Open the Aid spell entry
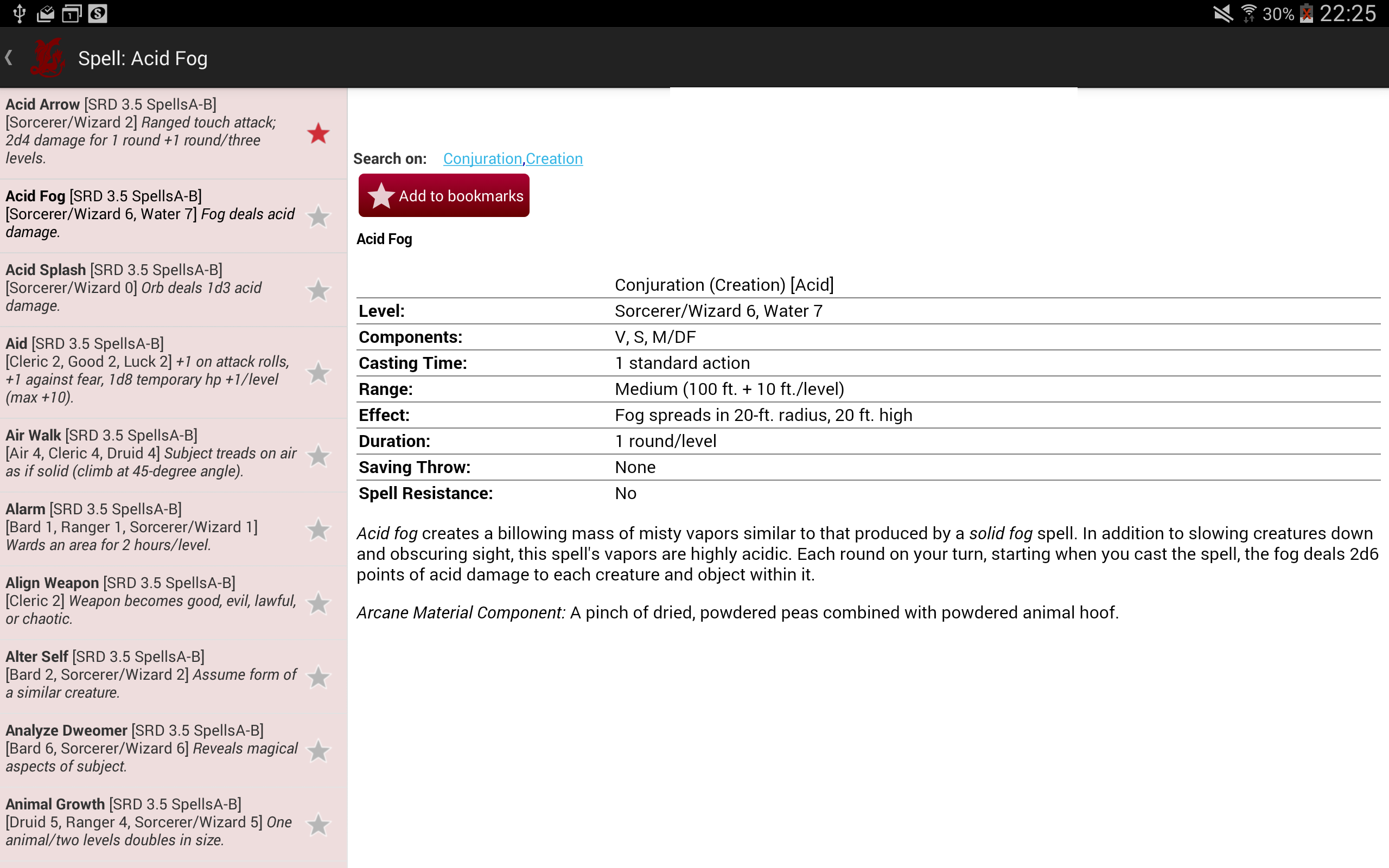 tap(173, 372)
